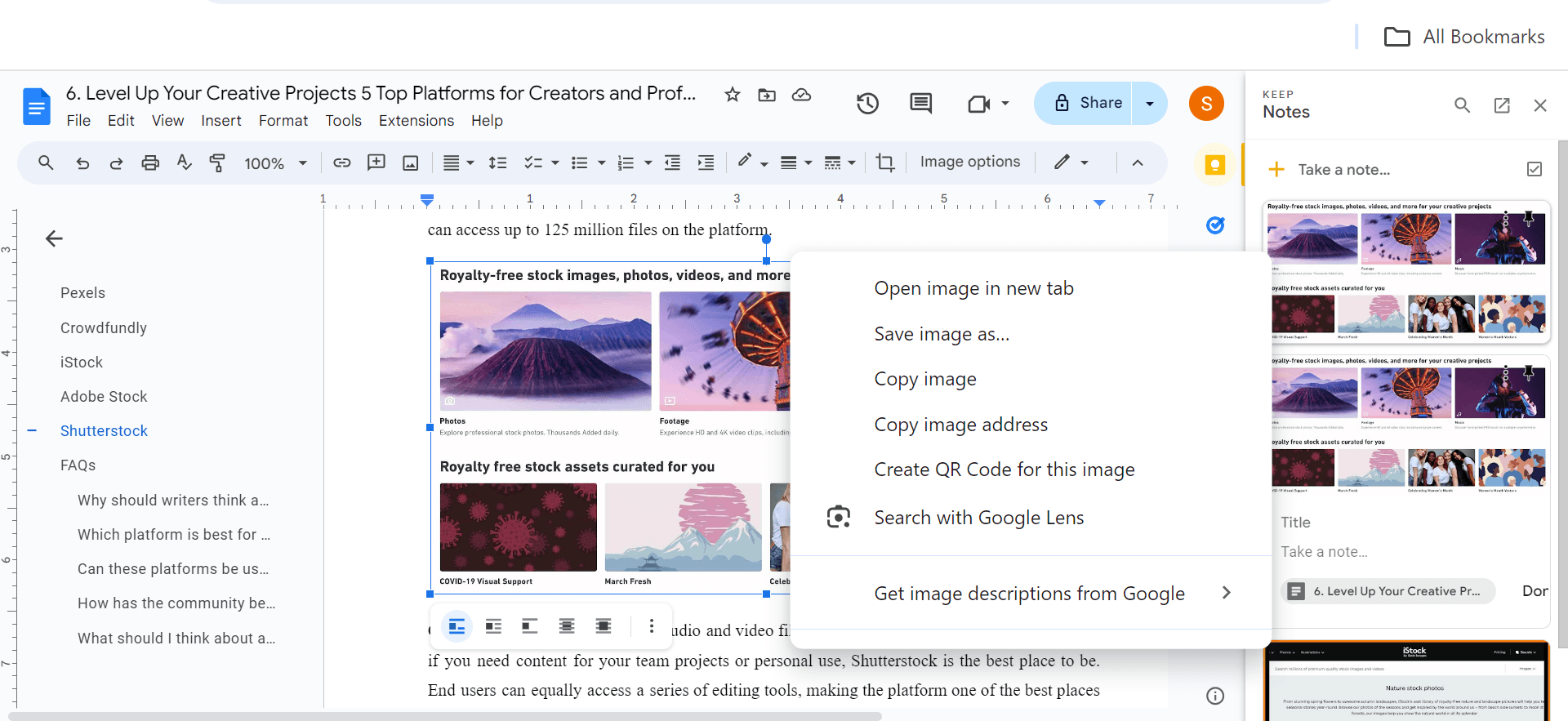Open border dash style dropdown

pyautogui.click(x=840, y=162)
